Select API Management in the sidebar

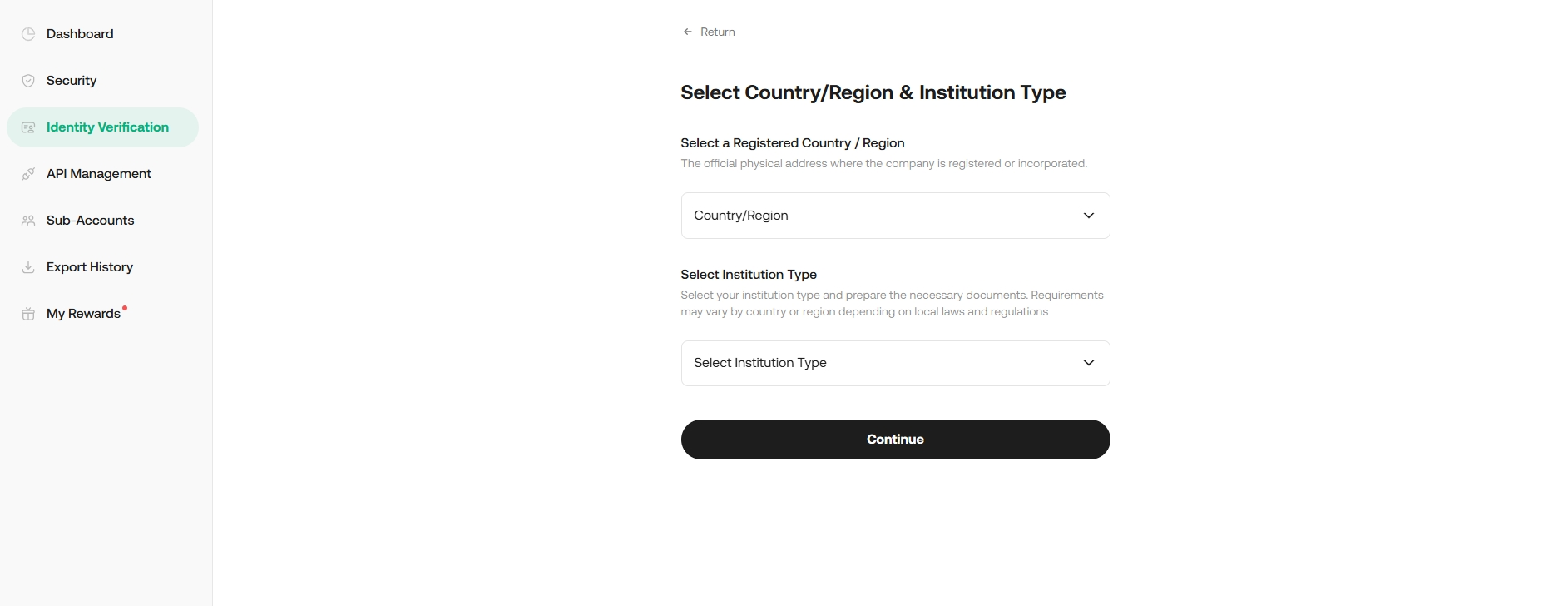[99, 174]
